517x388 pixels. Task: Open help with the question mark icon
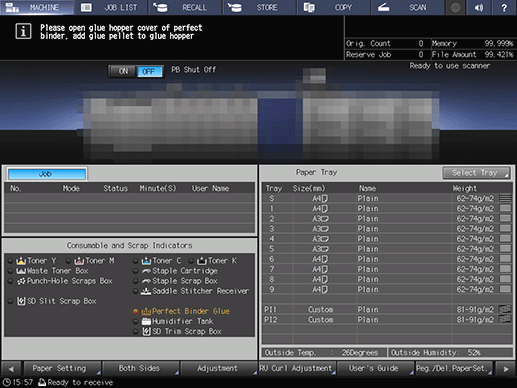[504, 7]
